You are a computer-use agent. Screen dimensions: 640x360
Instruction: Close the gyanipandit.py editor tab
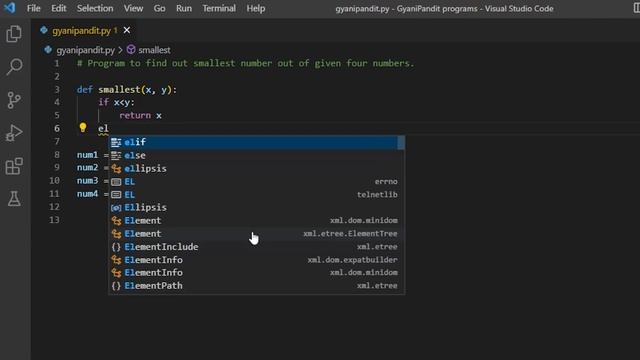127,30
